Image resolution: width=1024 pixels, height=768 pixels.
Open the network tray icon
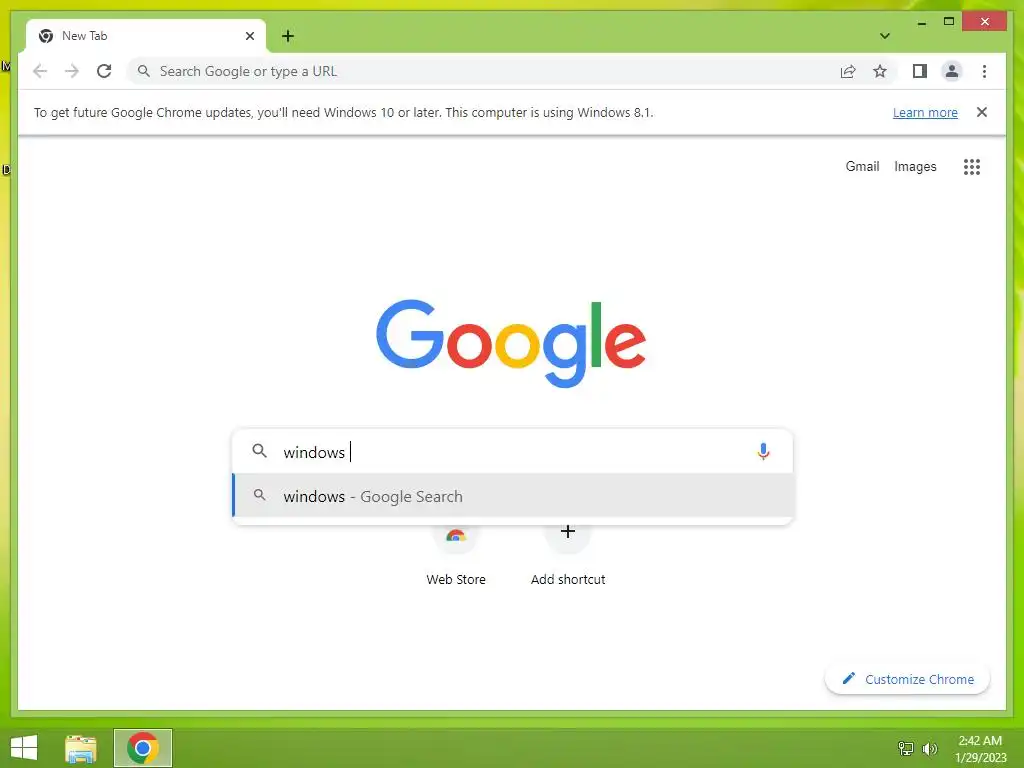tap(906, 748)
